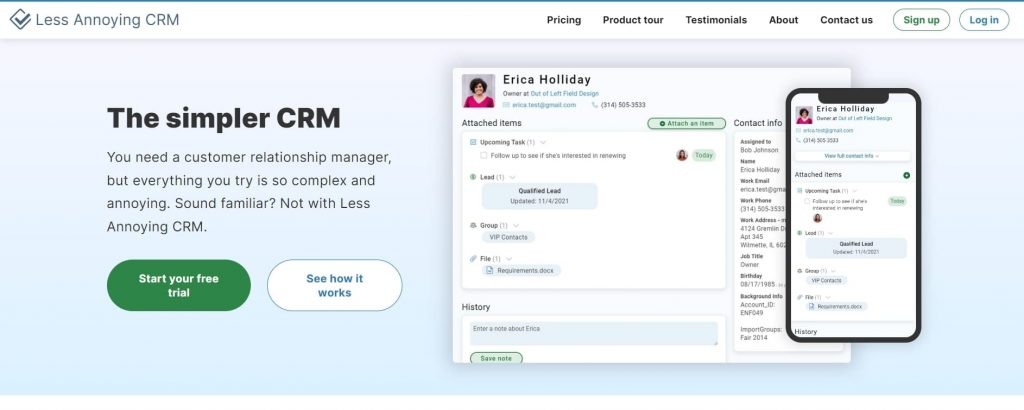Screen dimensions: 1024x410
Task: Click the Group icon in desktop preview
Action: [473, 225]
